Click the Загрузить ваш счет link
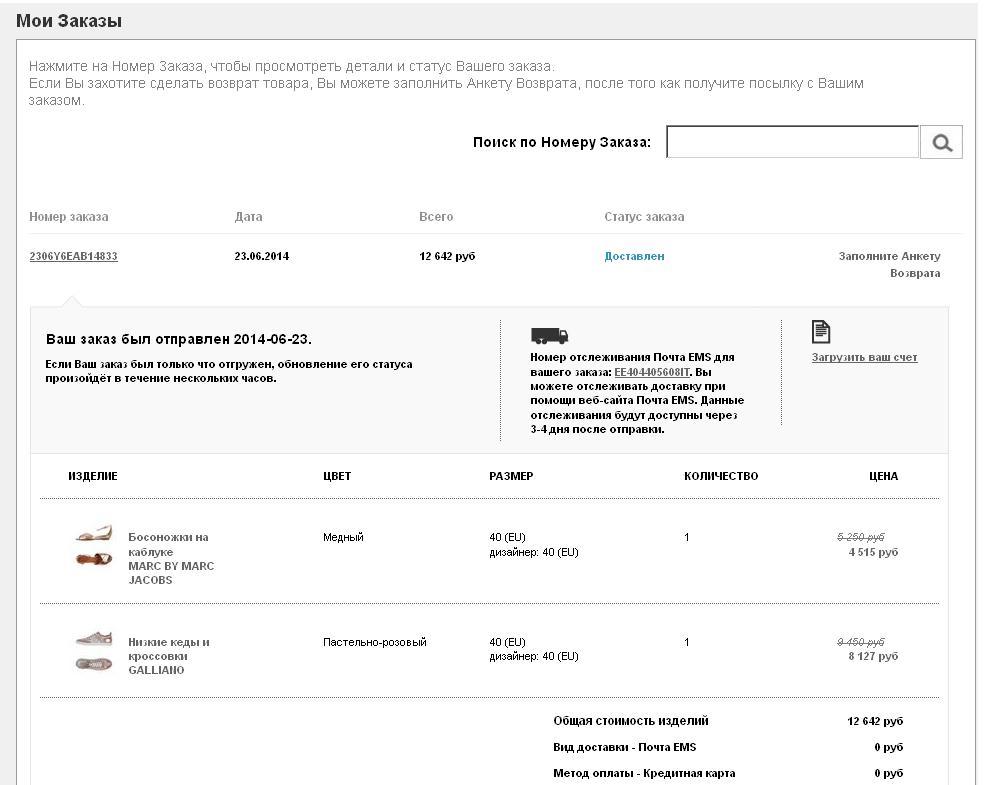Screen dimensions: 987x785 pos(864,357)
